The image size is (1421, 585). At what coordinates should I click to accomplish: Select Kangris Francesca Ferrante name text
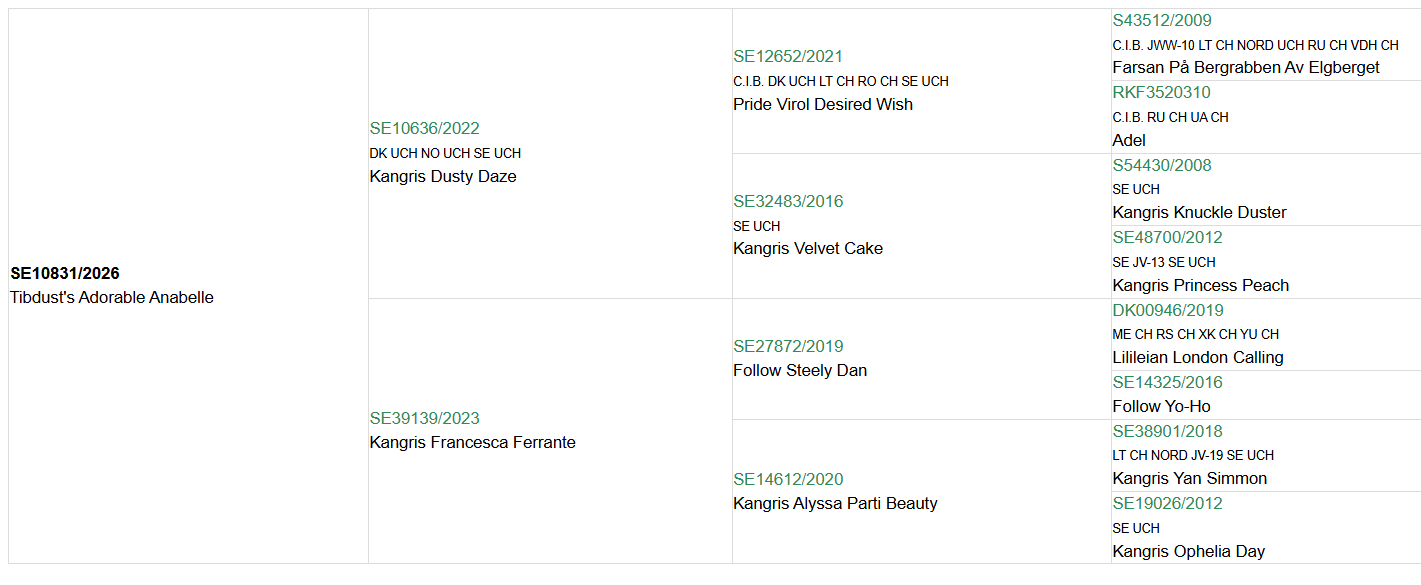tap(472, 442)
